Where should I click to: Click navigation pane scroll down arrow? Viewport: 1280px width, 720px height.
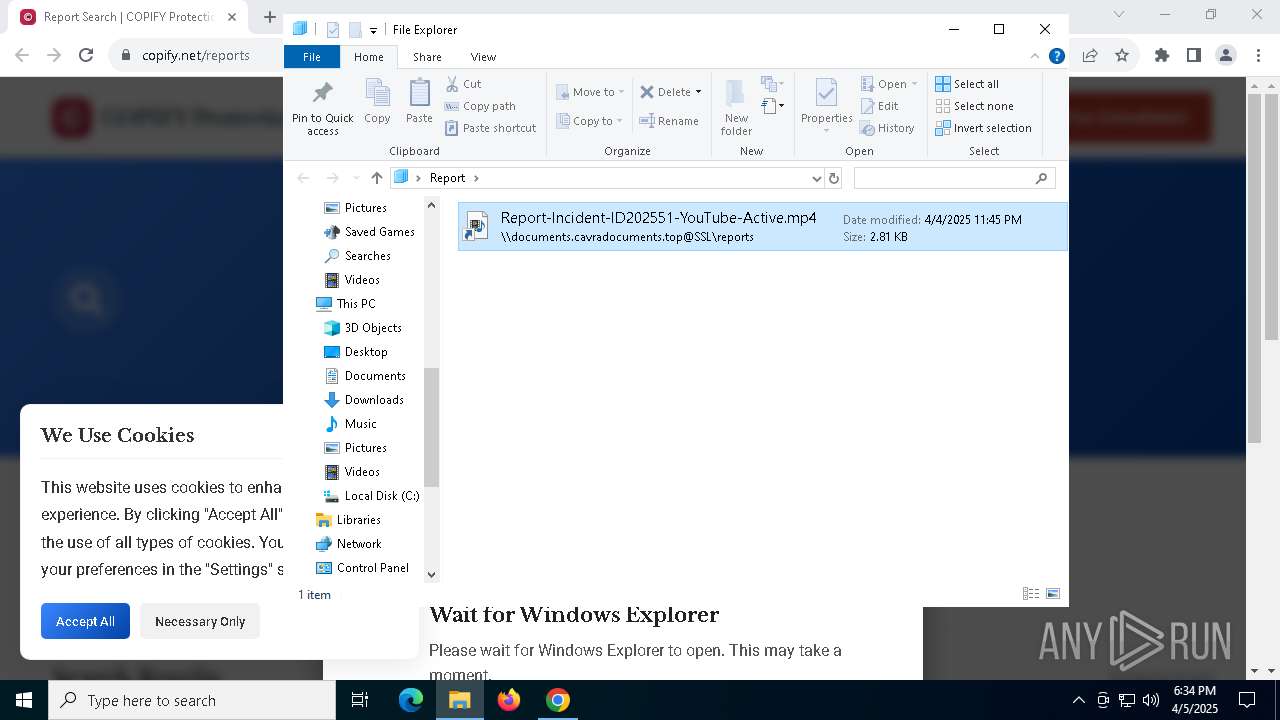[432, 574]
